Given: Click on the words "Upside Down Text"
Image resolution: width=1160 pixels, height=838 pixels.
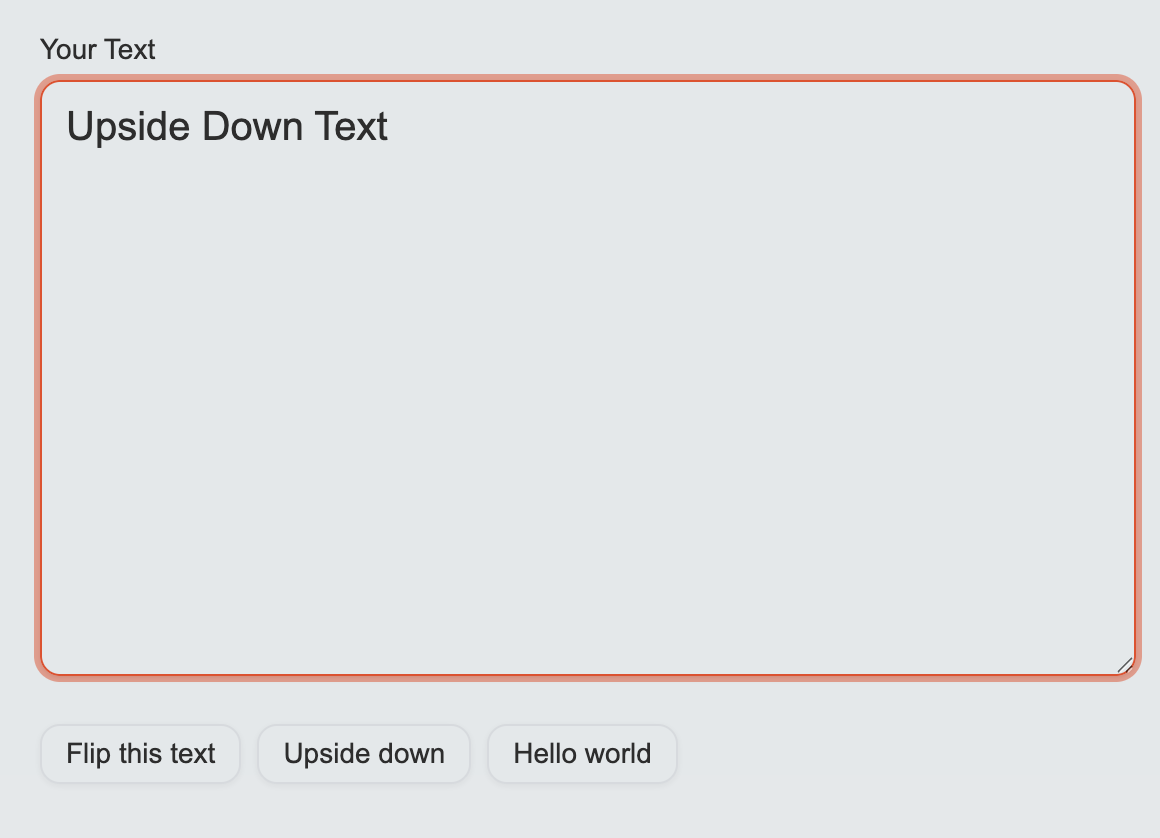Looking at the screenshot, I should [x=226, y=126].
